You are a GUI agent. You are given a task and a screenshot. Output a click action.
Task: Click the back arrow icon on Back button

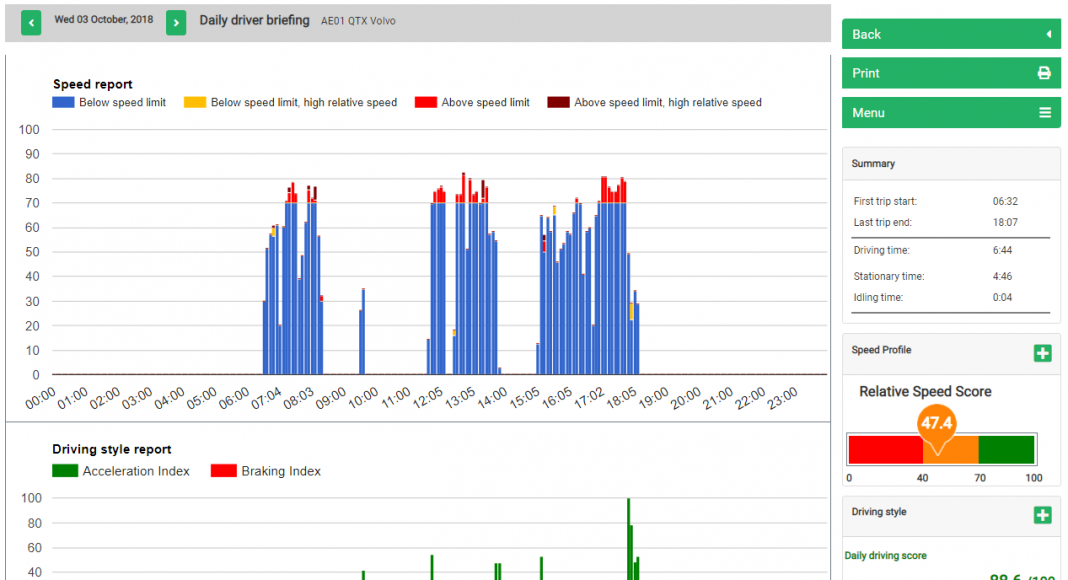tap(1048, 34)
